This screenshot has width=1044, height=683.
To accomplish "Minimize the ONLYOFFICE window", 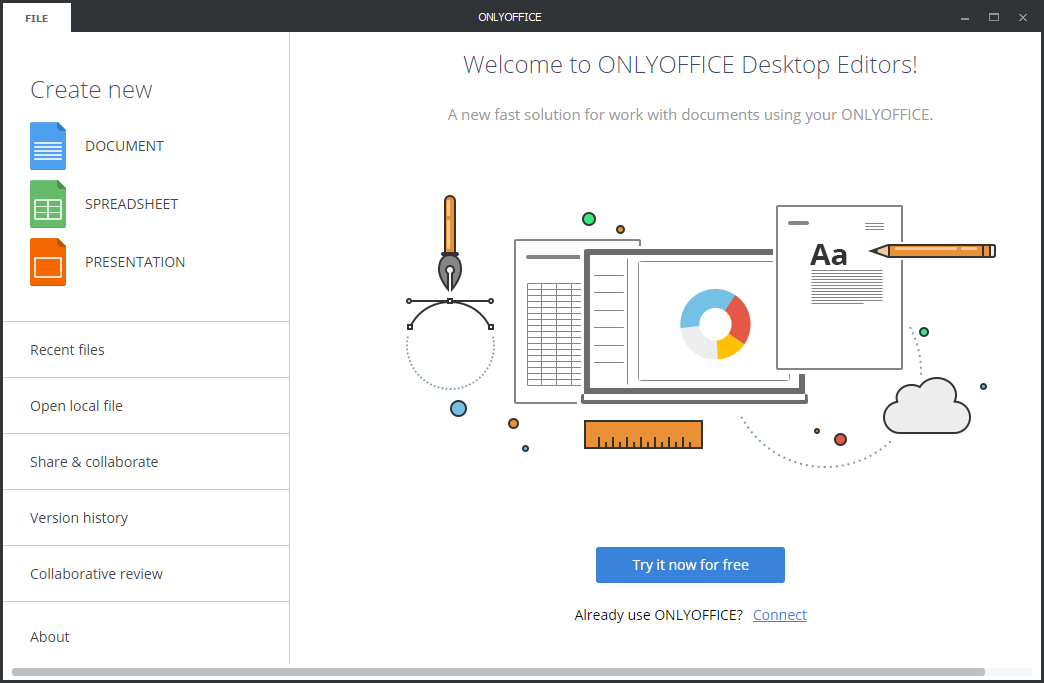I will (x=964, y=17).
